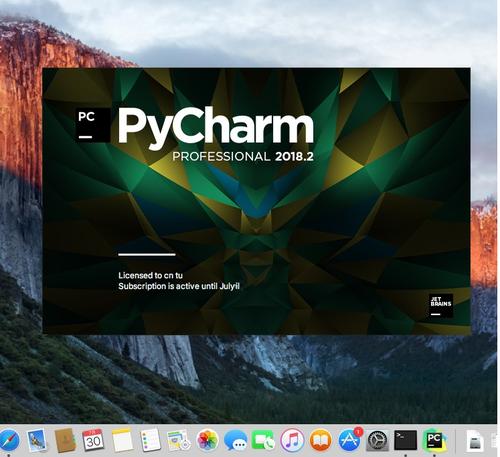Click the PC logo on splash screen
This screenshot has height=457, width=500.
tap(93, 125)
